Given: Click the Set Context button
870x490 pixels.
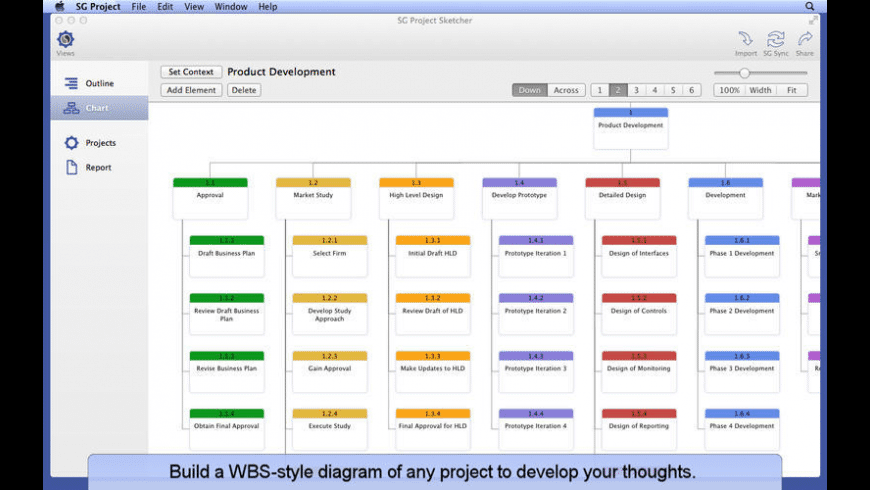Looking at the screenshot, I should pos(191,72).
